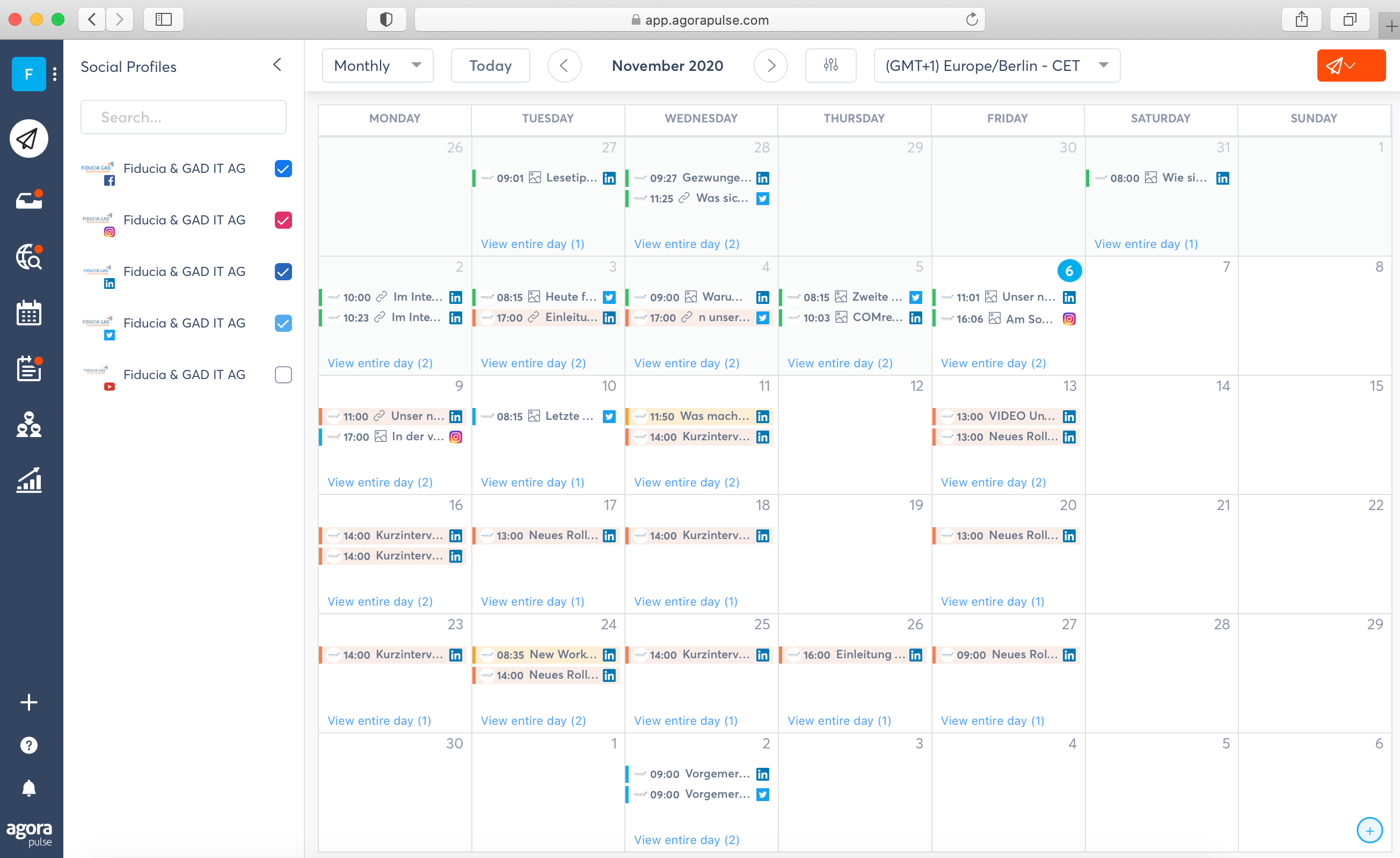The height and width of the screenshot is (858, 1400).
Task: Click View entire day (2) on November 4
Action: coord(686,362)
